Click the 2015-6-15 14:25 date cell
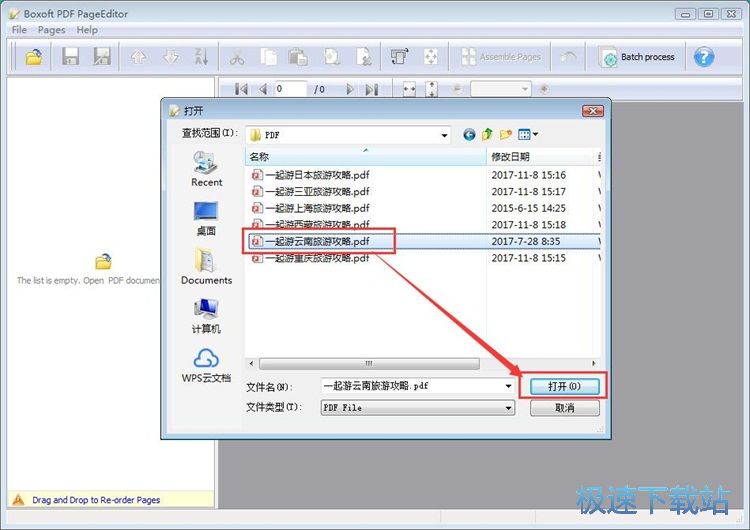 (x=528, y=209)
